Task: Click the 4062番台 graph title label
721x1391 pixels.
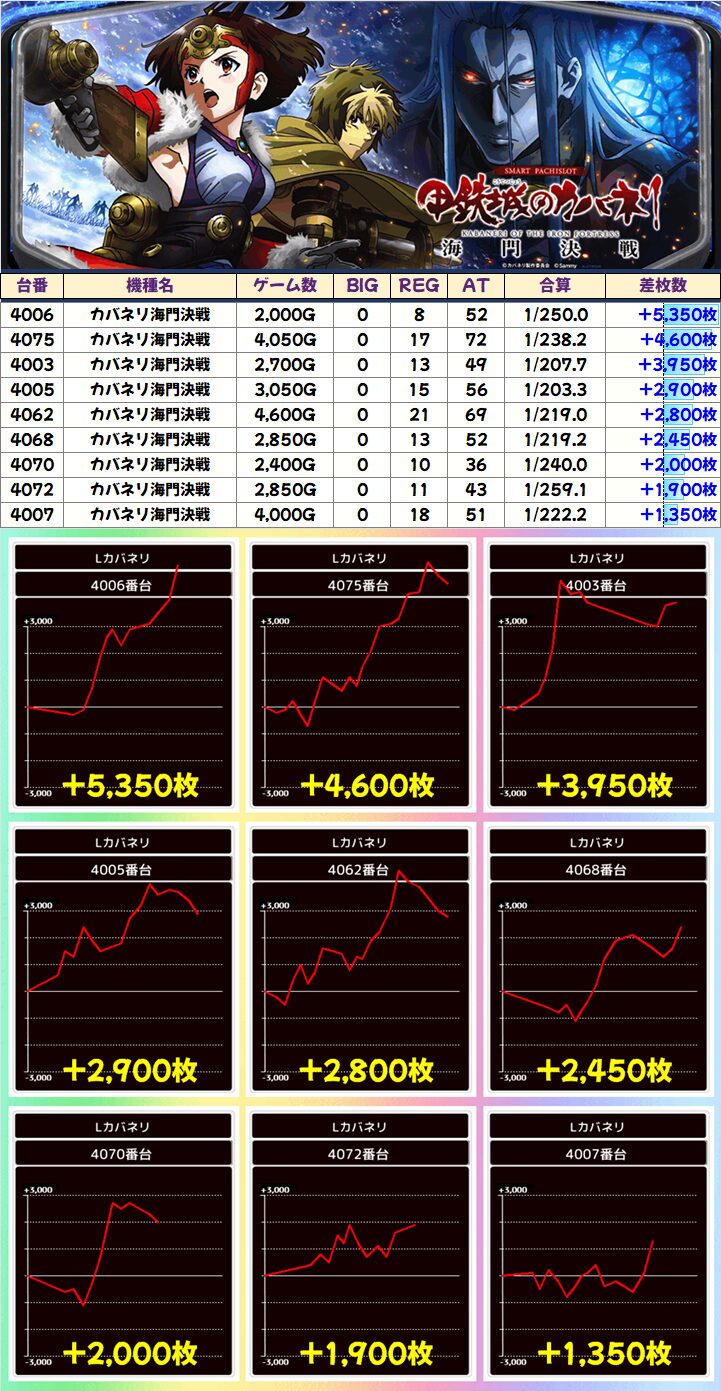Action: (x=360, y=870)
